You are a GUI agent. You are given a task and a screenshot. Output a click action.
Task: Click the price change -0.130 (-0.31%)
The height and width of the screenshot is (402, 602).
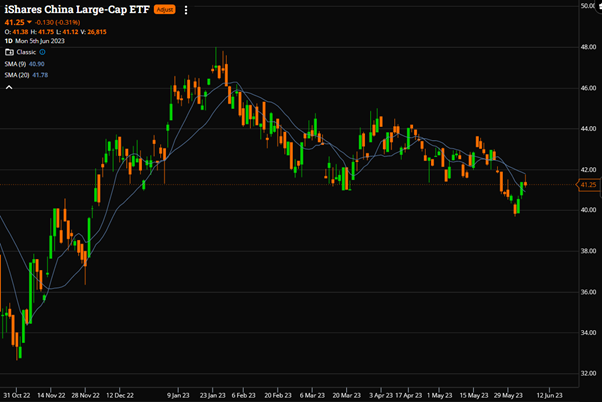[x=57, y=22]
